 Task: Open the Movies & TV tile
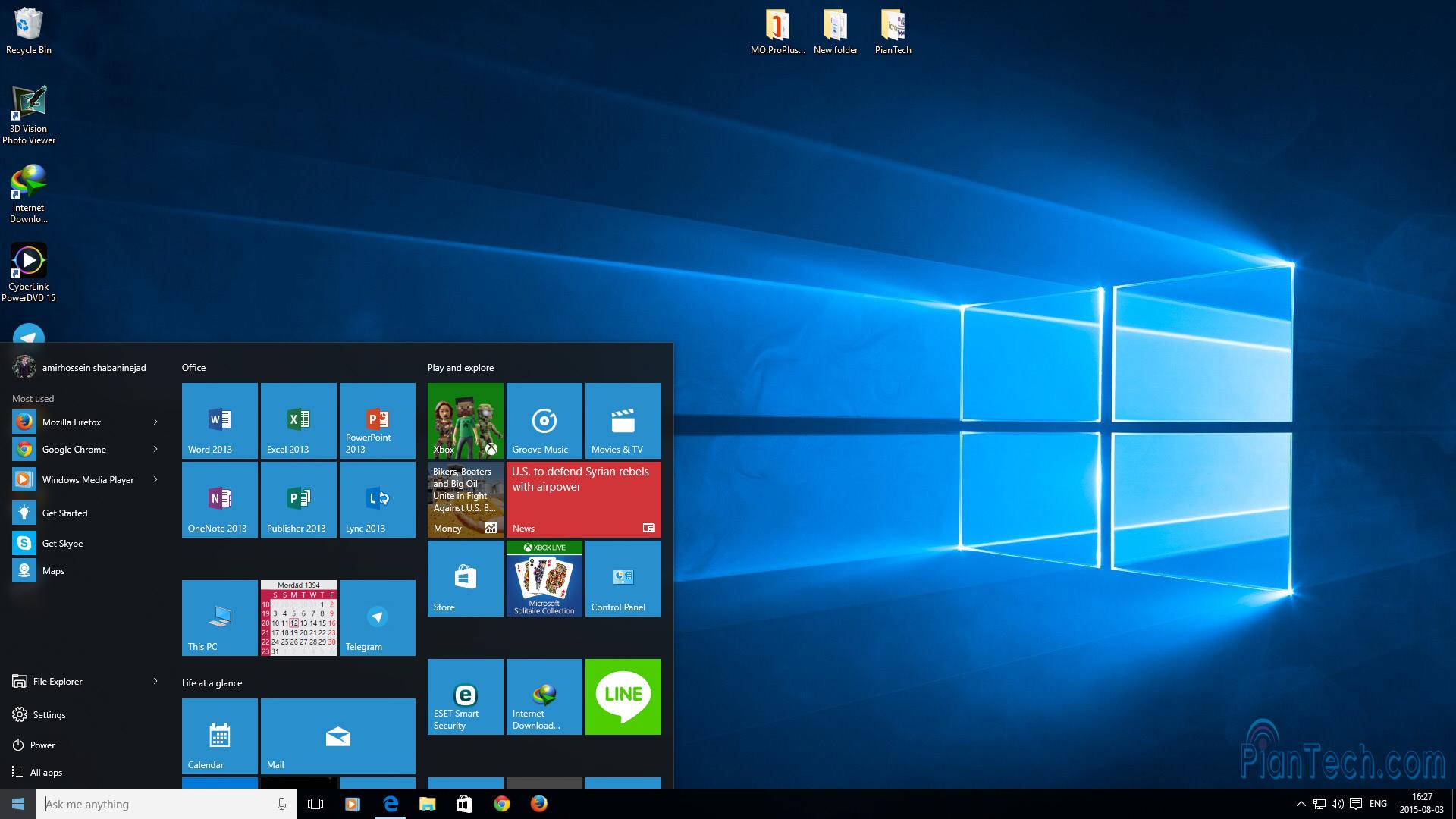(623, 421)
